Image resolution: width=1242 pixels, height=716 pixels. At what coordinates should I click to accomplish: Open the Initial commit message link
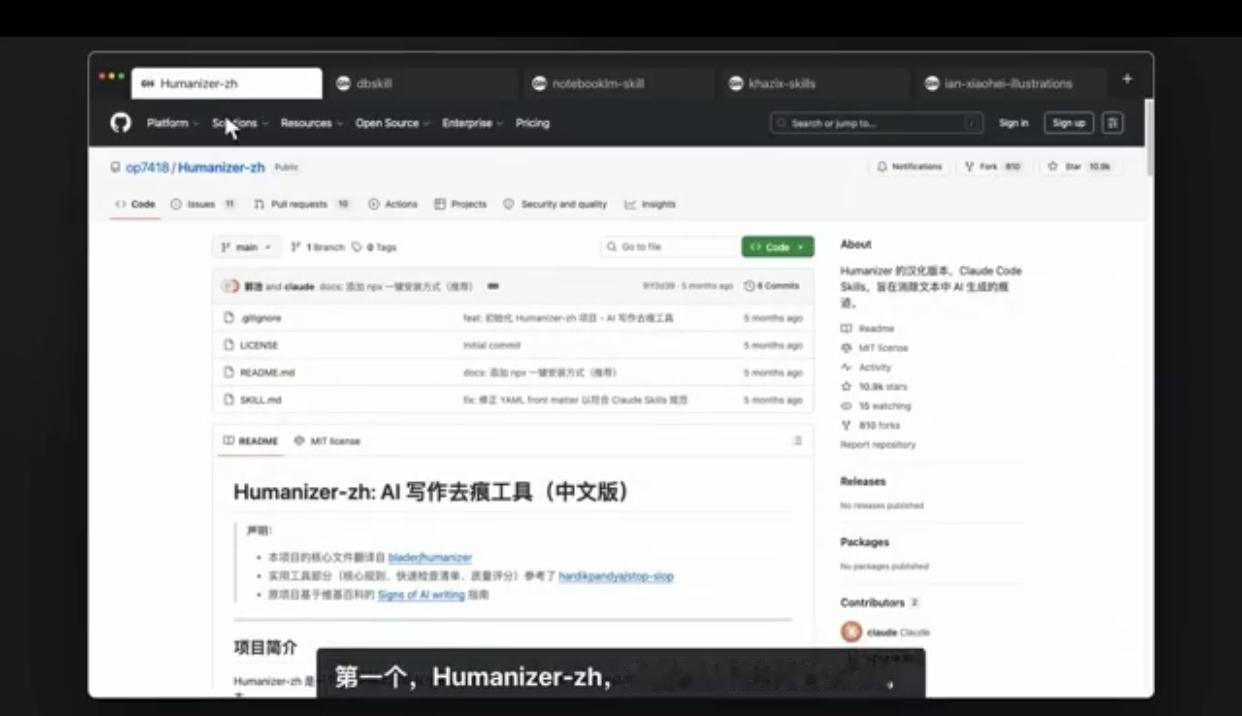[x=491, y=345]
